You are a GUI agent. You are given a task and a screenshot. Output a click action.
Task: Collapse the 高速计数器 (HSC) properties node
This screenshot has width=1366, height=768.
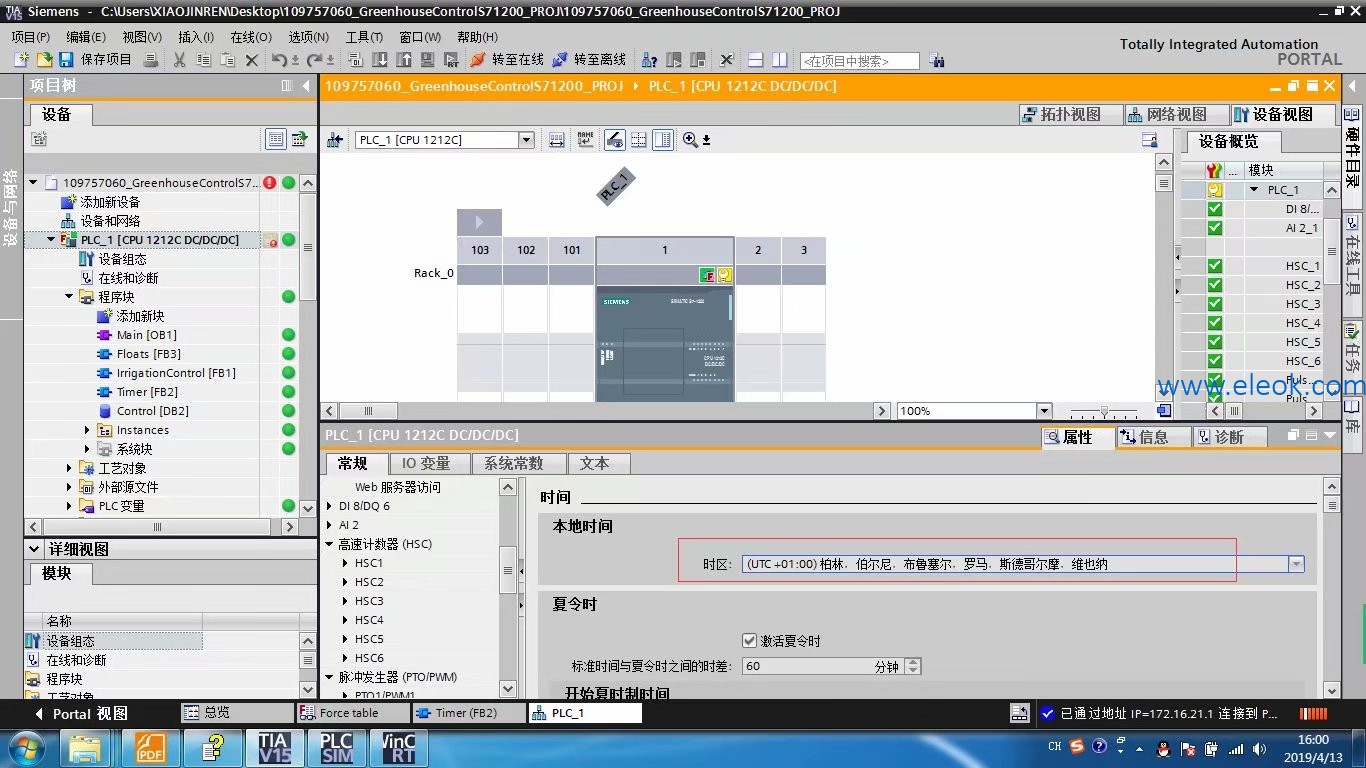tap(329, 544)
